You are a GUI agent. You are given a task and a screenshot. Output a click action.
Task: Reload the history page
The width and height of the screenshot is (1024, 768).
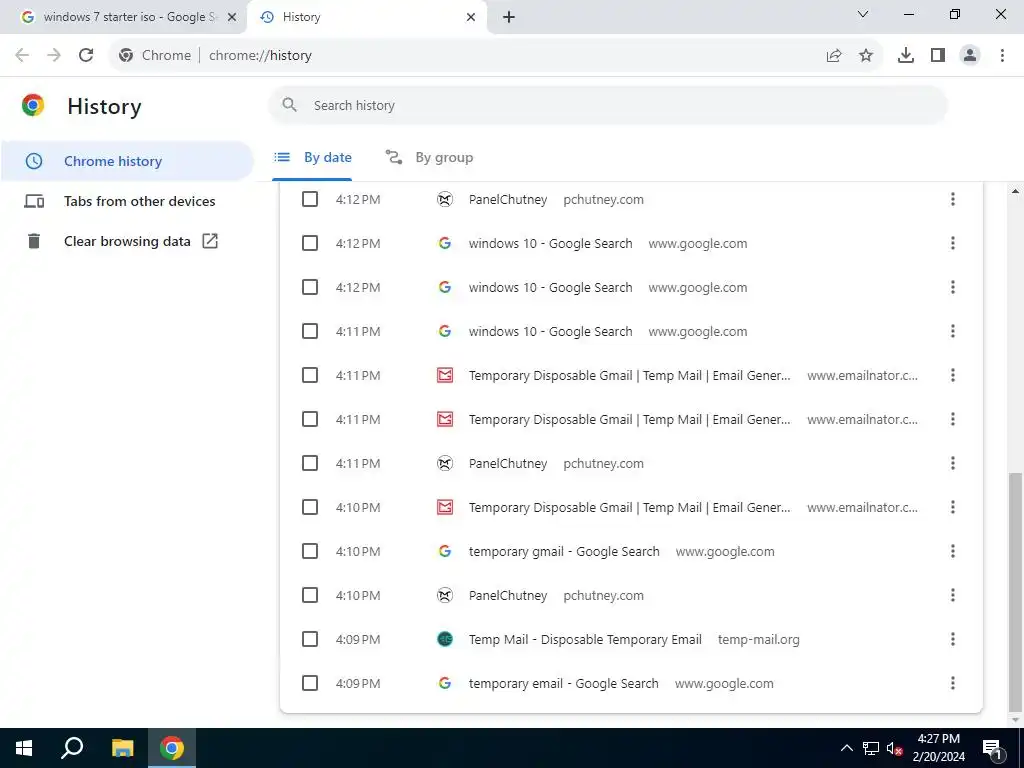86,56
